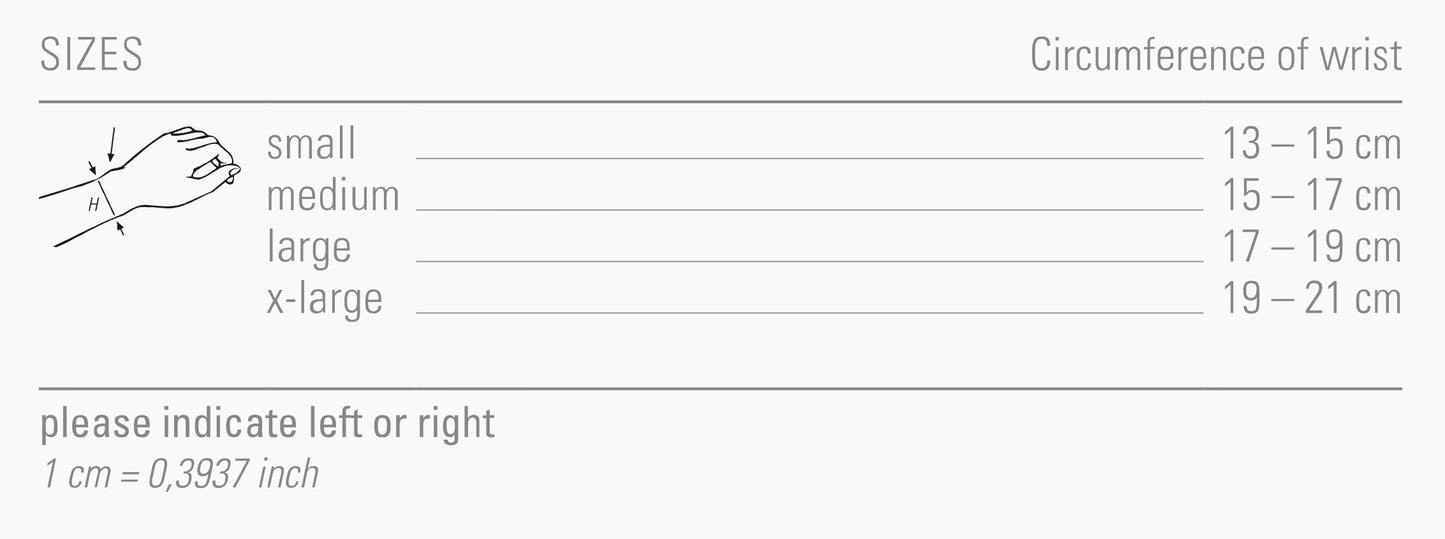Click the leader line in the x-large row

[808, 313]
